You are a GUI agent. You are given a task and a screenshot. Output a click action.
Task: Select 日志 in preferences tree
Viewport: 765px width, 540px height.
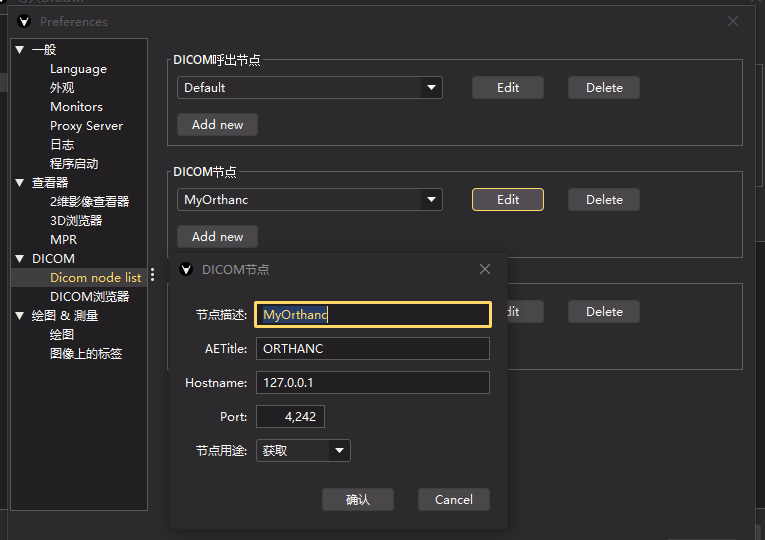coord(62,145)
